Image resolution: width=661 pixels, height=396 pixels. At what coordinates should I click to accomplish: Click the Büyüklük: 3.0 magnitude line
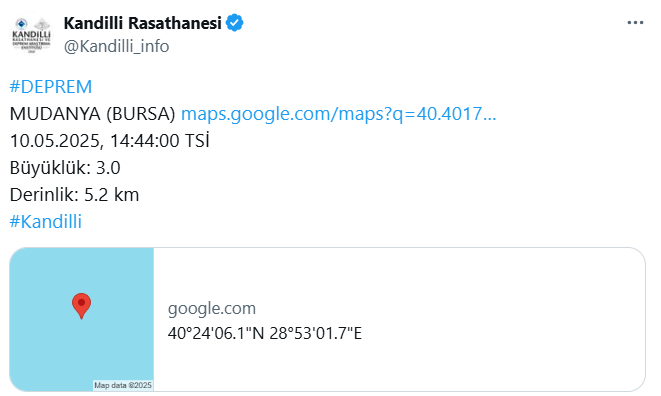click(65, 168)
